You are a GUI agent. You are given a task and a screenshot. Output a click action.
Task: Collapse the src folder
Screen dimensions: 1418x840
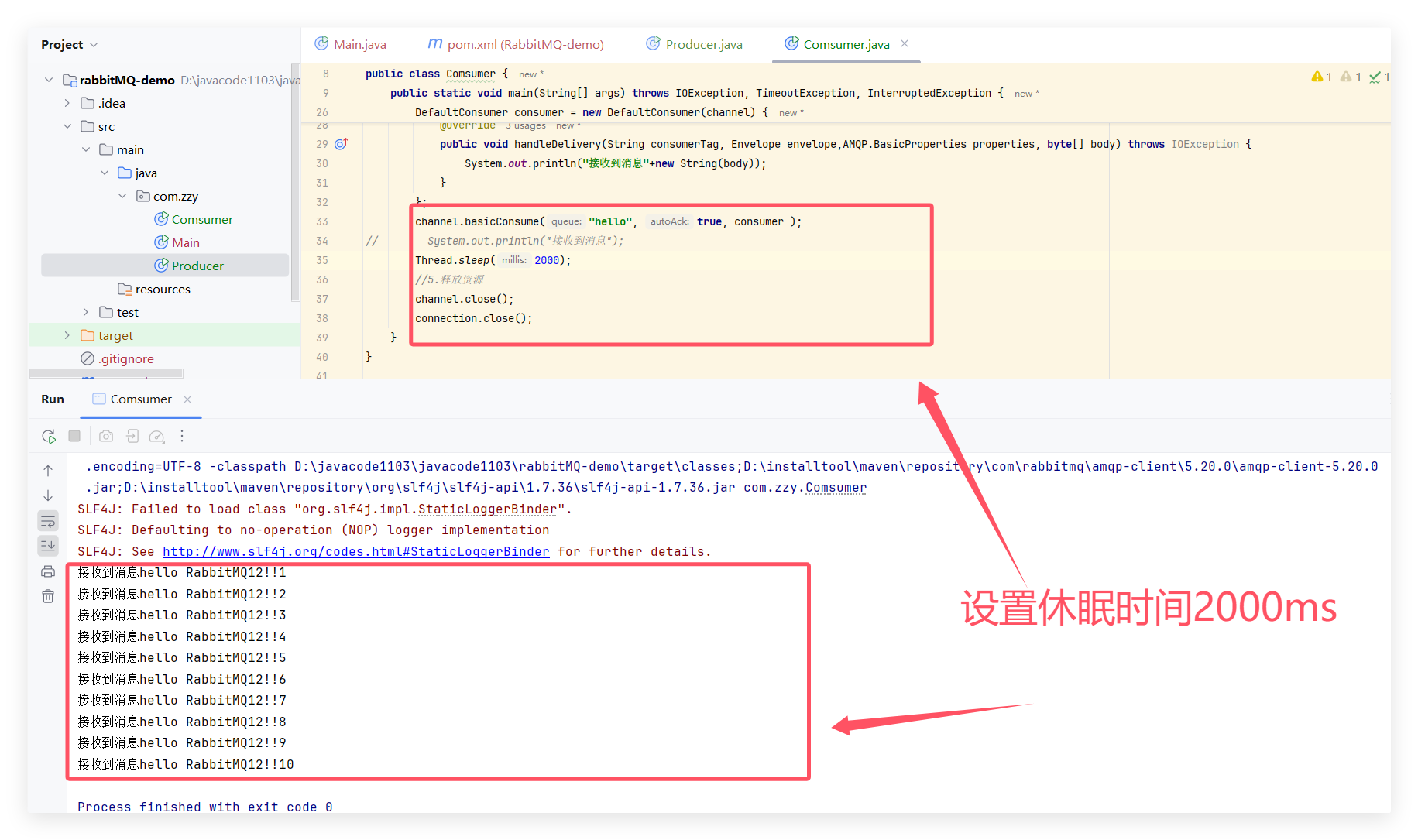67,126
